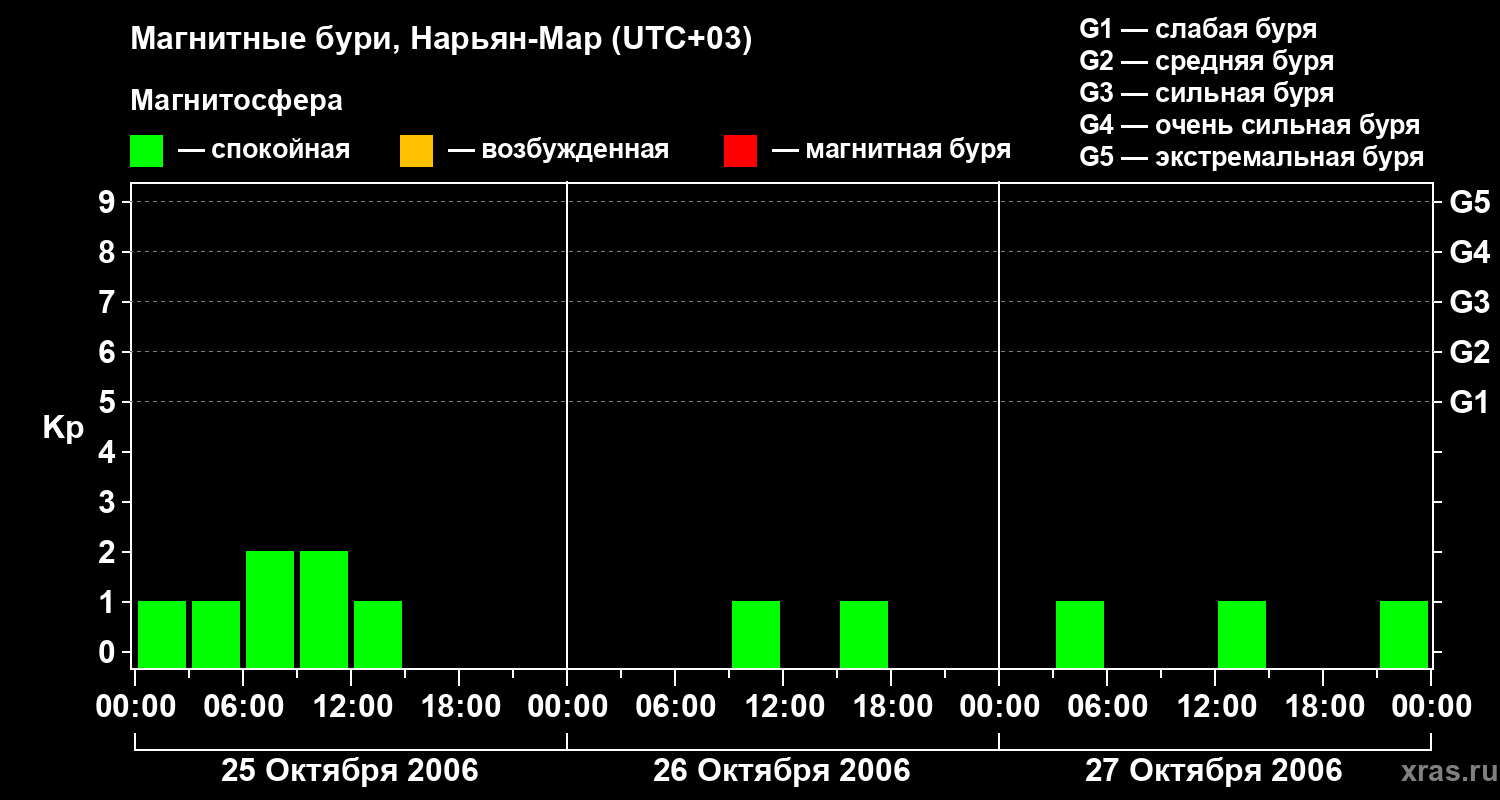Click the 'G2' label on the right axis
The width and height of the screenshot is (1500, 800).
point(1469,352)
